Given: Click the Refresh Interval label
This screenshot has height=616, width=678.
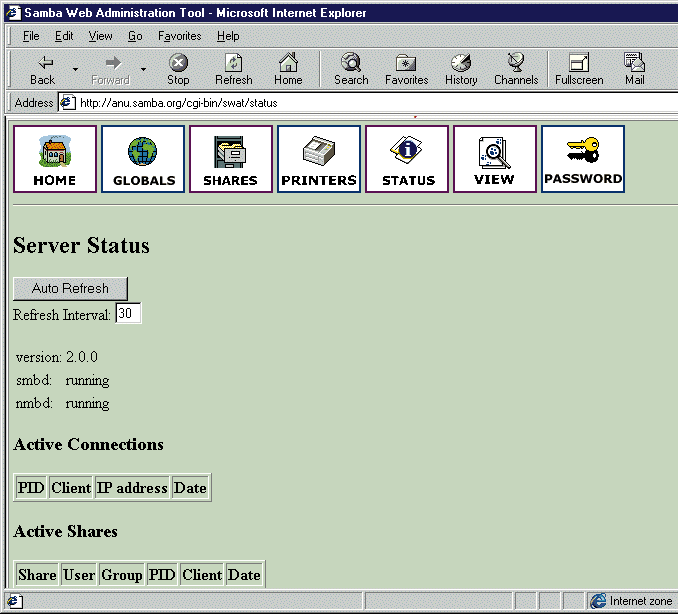Looking at the screenshot, I should click(x=62, y=315).
